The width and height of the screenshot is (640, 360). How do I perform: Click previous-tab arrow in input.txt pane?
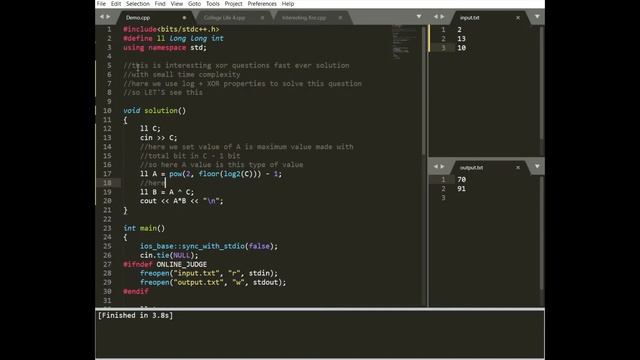(x=435, y=17)
